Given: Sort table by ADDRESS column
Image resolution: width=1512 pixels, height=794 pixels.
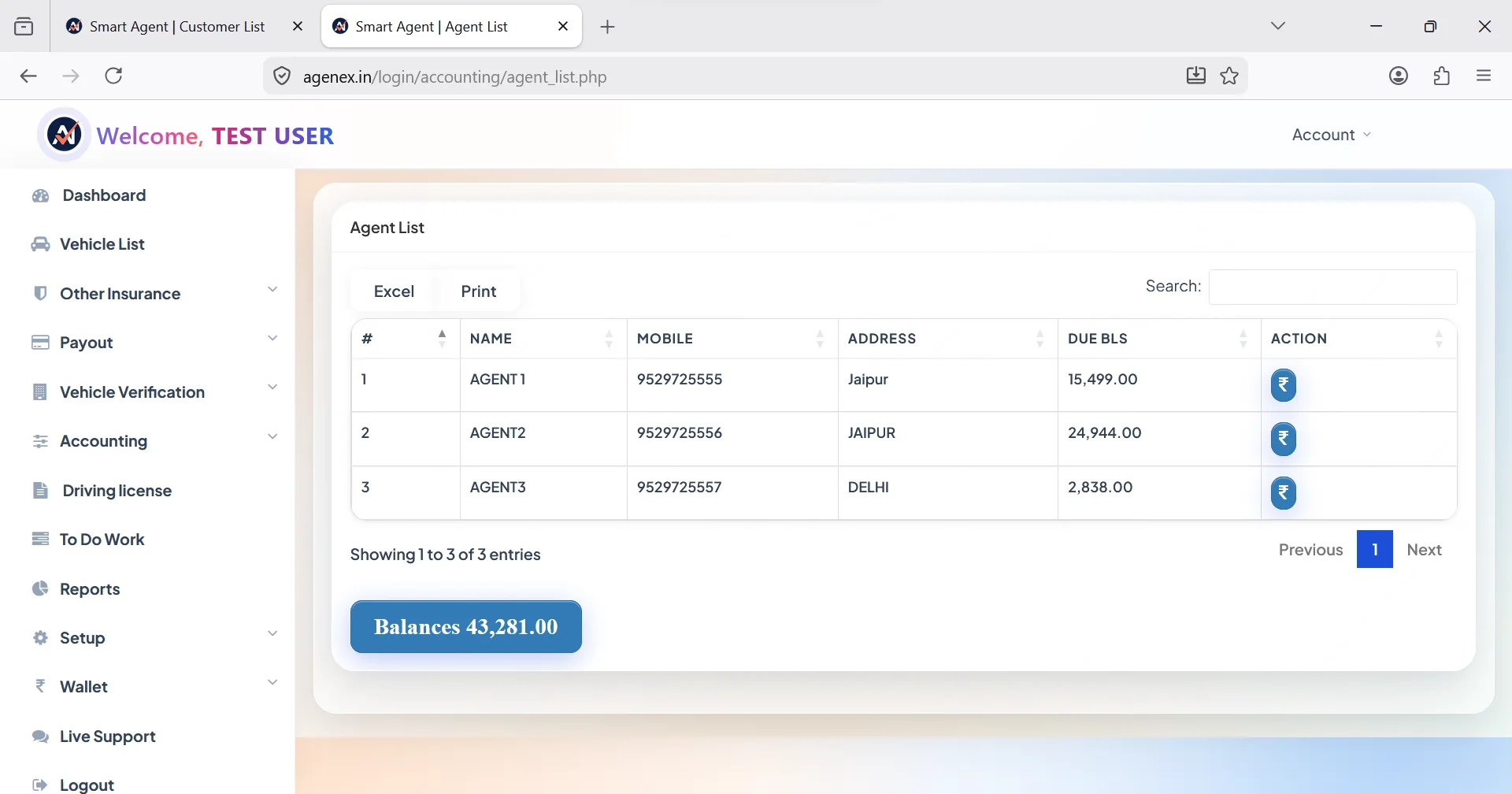Looking at the screenshot, I should coord(948,339).
